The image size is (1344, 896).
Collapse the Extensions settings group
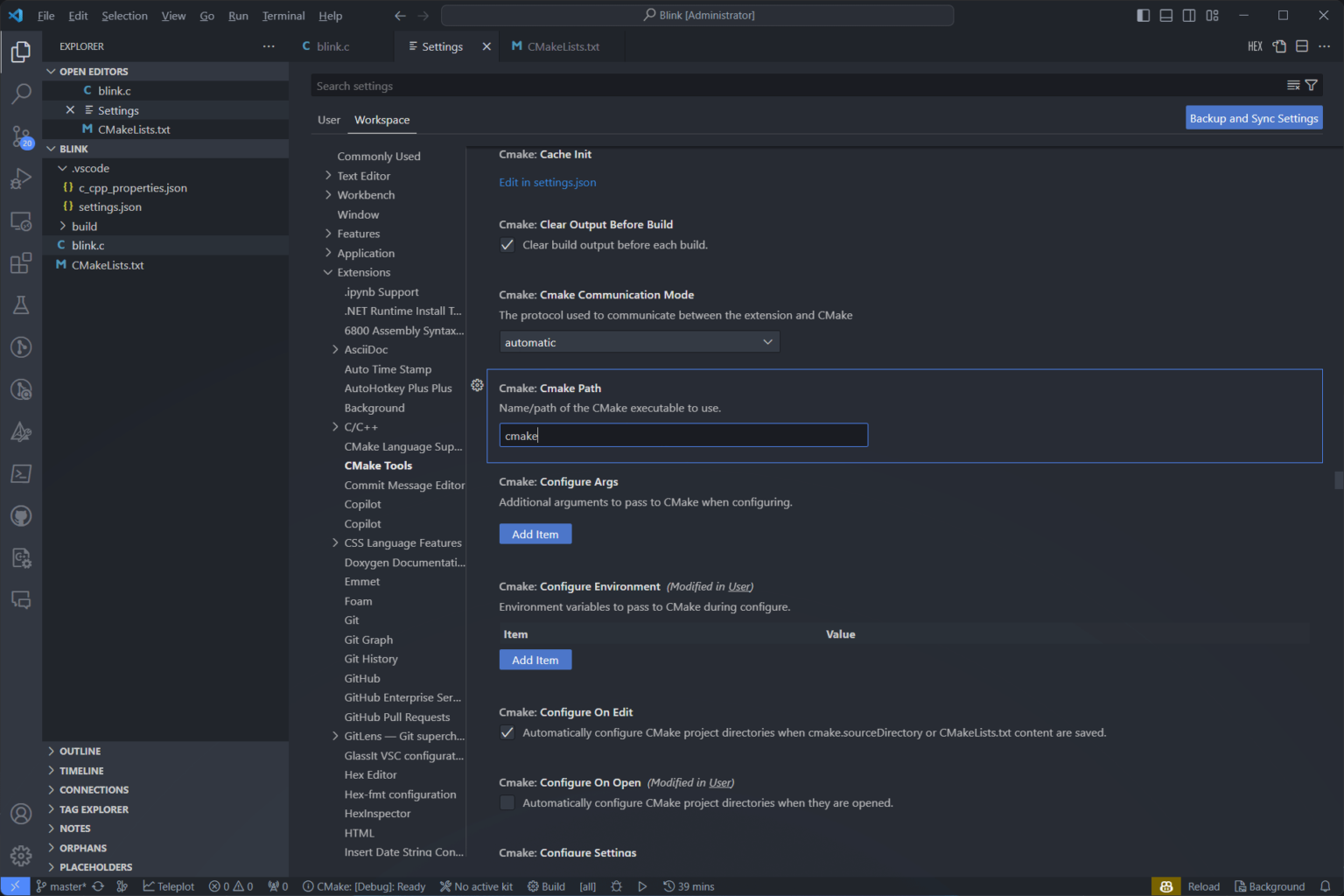coord(327,272)
